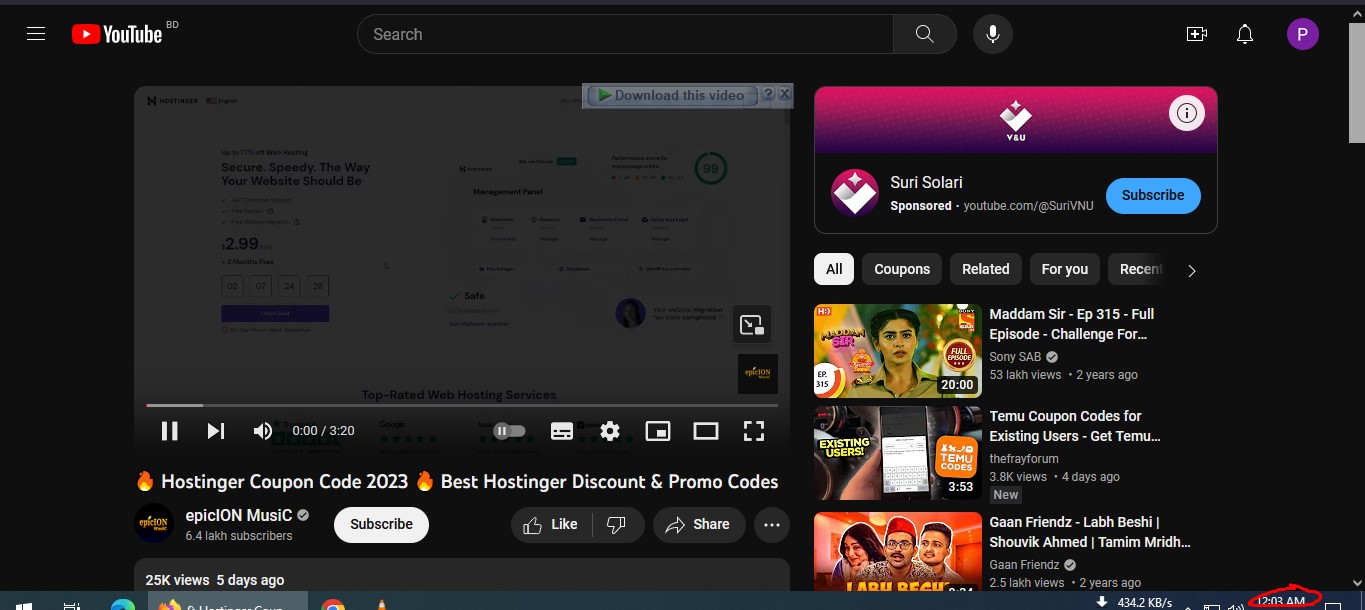Open the account avatar menu
The height and width of the screenshot is (610, 1365).
click(1302, 34)
